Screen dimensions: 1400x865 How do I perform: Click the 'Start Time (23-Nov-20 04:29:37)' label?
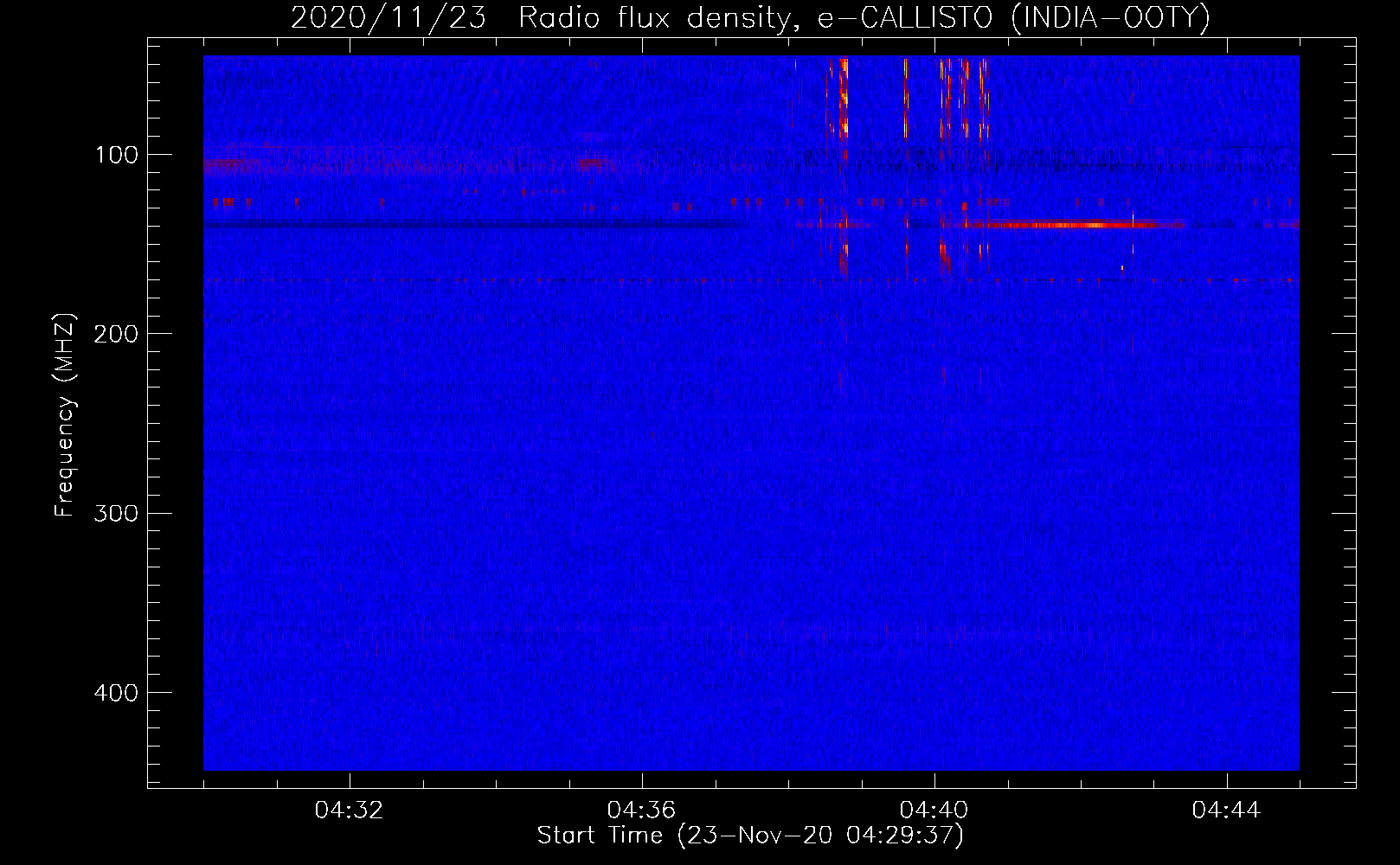click(750, 836)
